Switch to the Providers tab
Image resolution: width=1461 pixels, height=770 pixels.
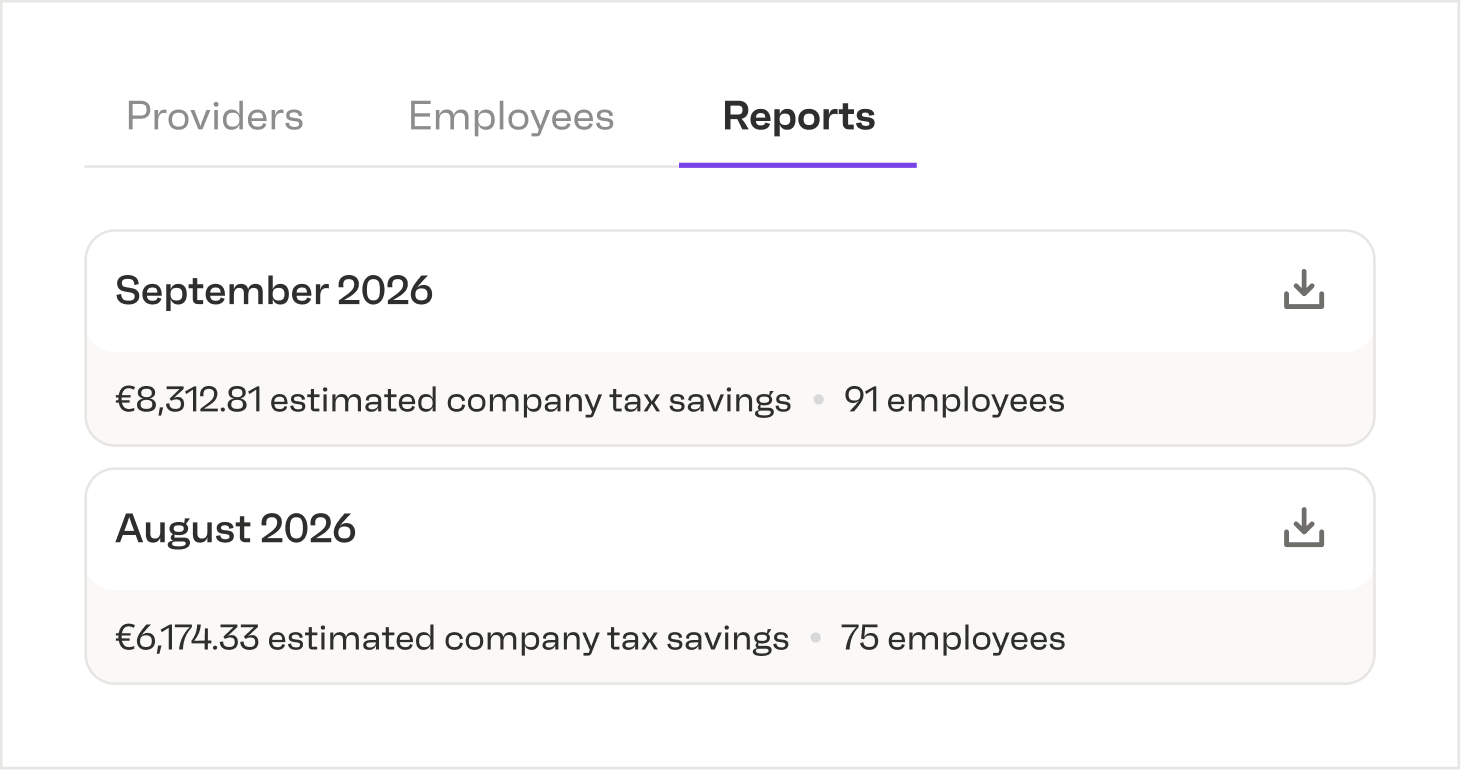point(215,116)
